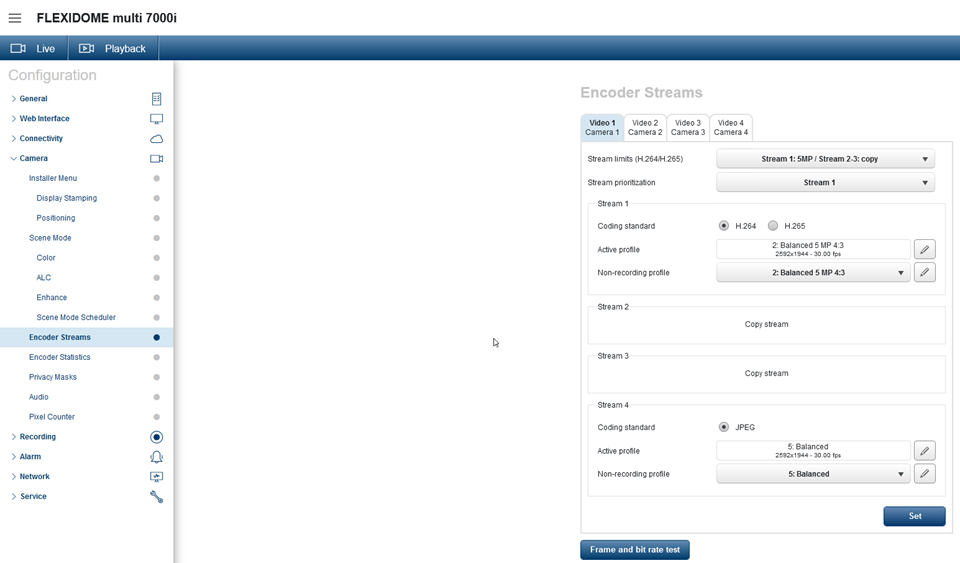Open the Encoder Statistics page

(59, 357)
